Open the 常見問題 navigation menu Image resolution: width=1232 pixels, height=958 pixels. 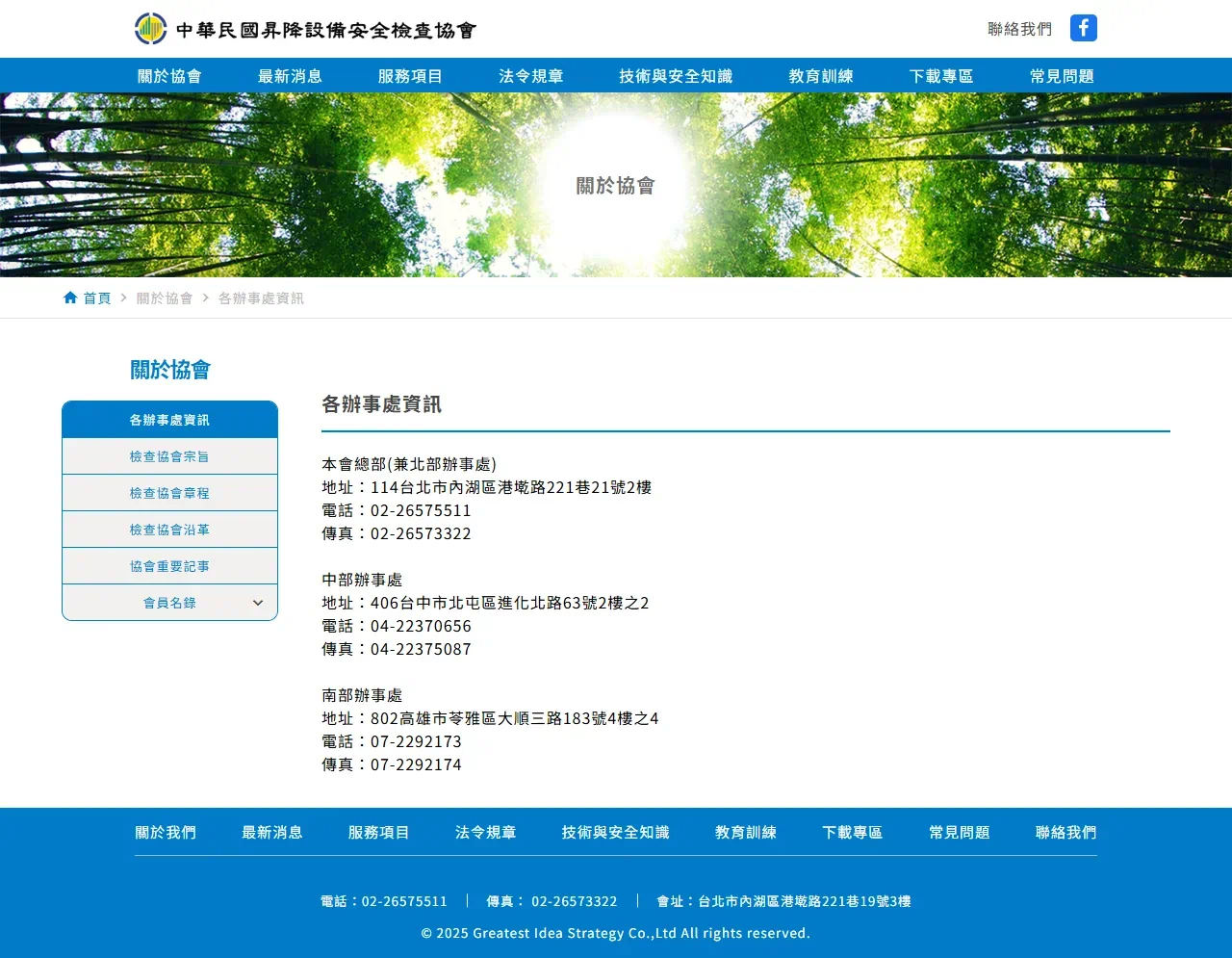tap(1061, 75)
